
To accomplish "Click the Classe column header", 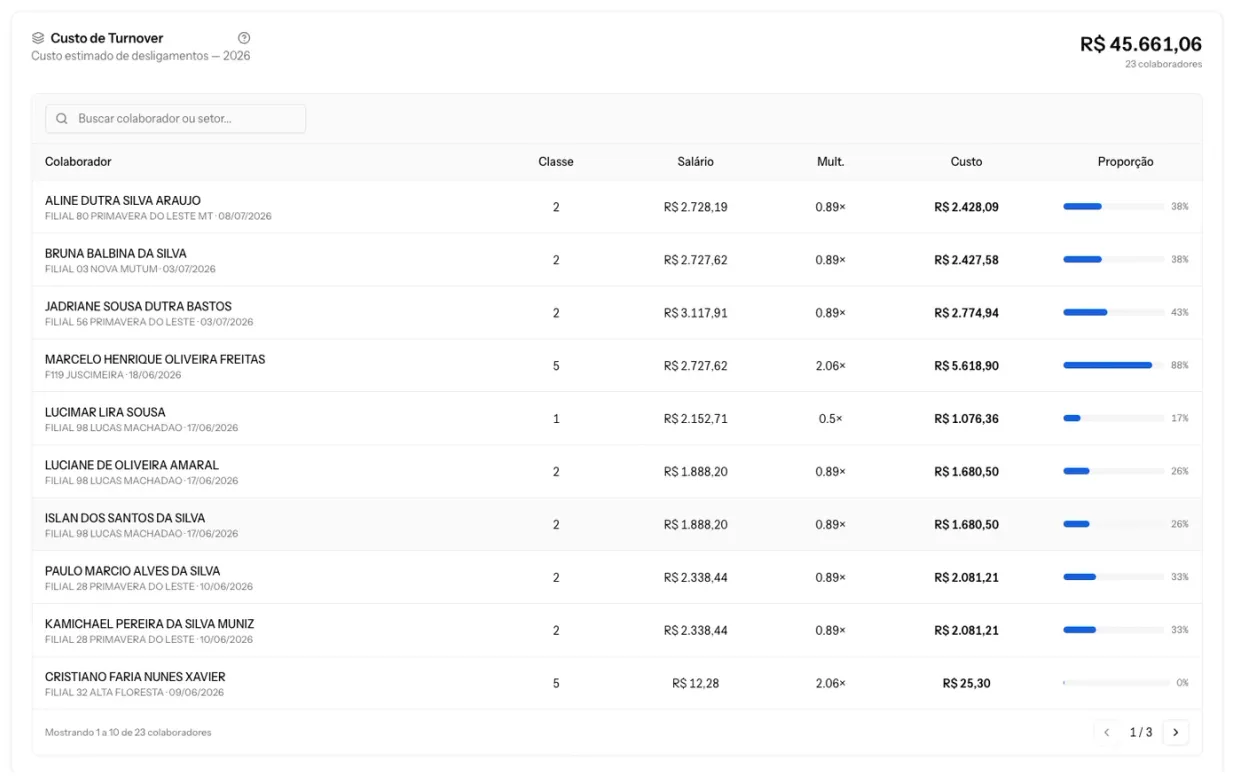I will pyautogui.click(x=556, y=162).
